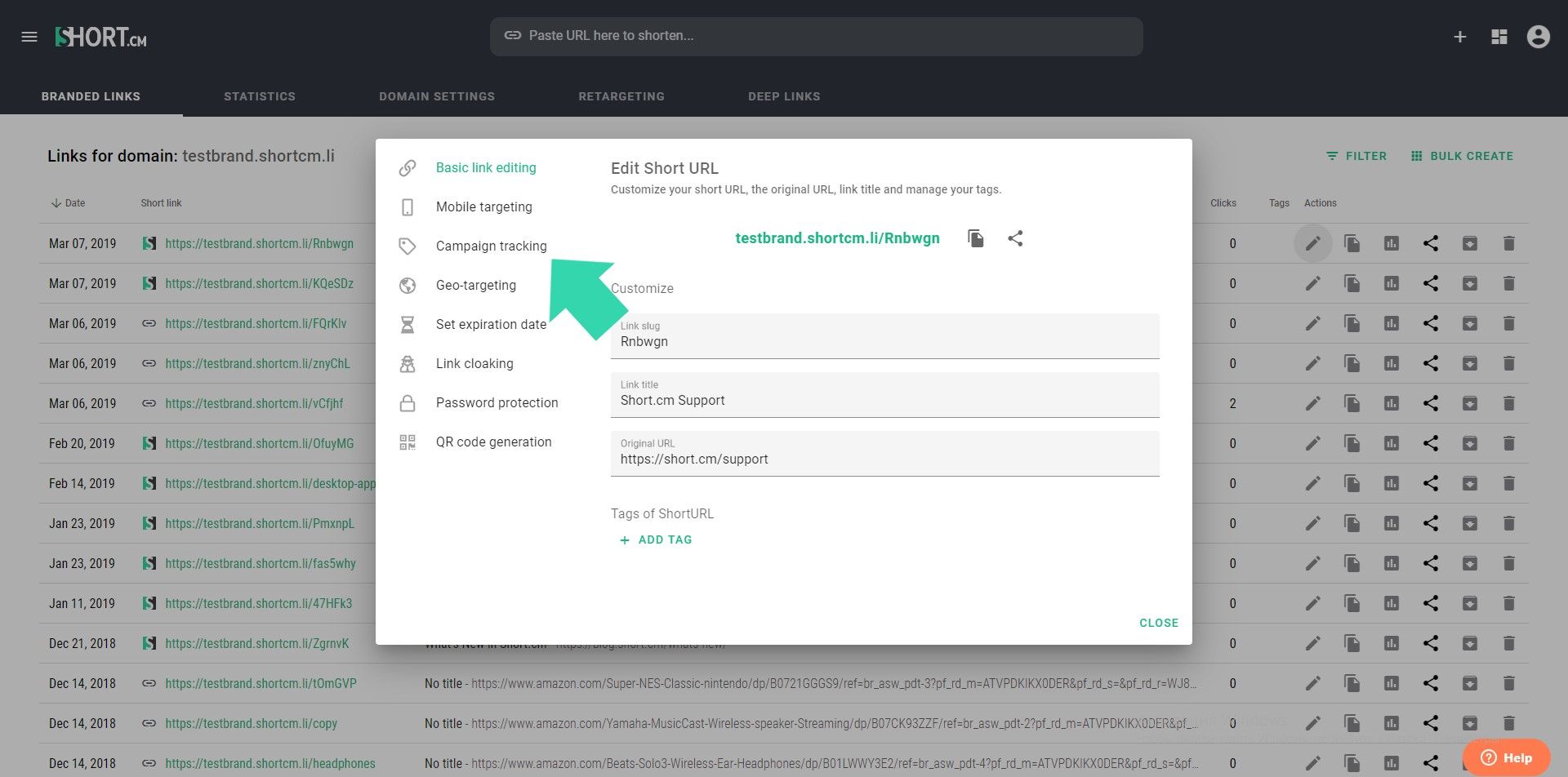1568x777 pixels.
Task: Switch to the Branded Links tab
Action: pyautogui.click(x=91, y=96)
